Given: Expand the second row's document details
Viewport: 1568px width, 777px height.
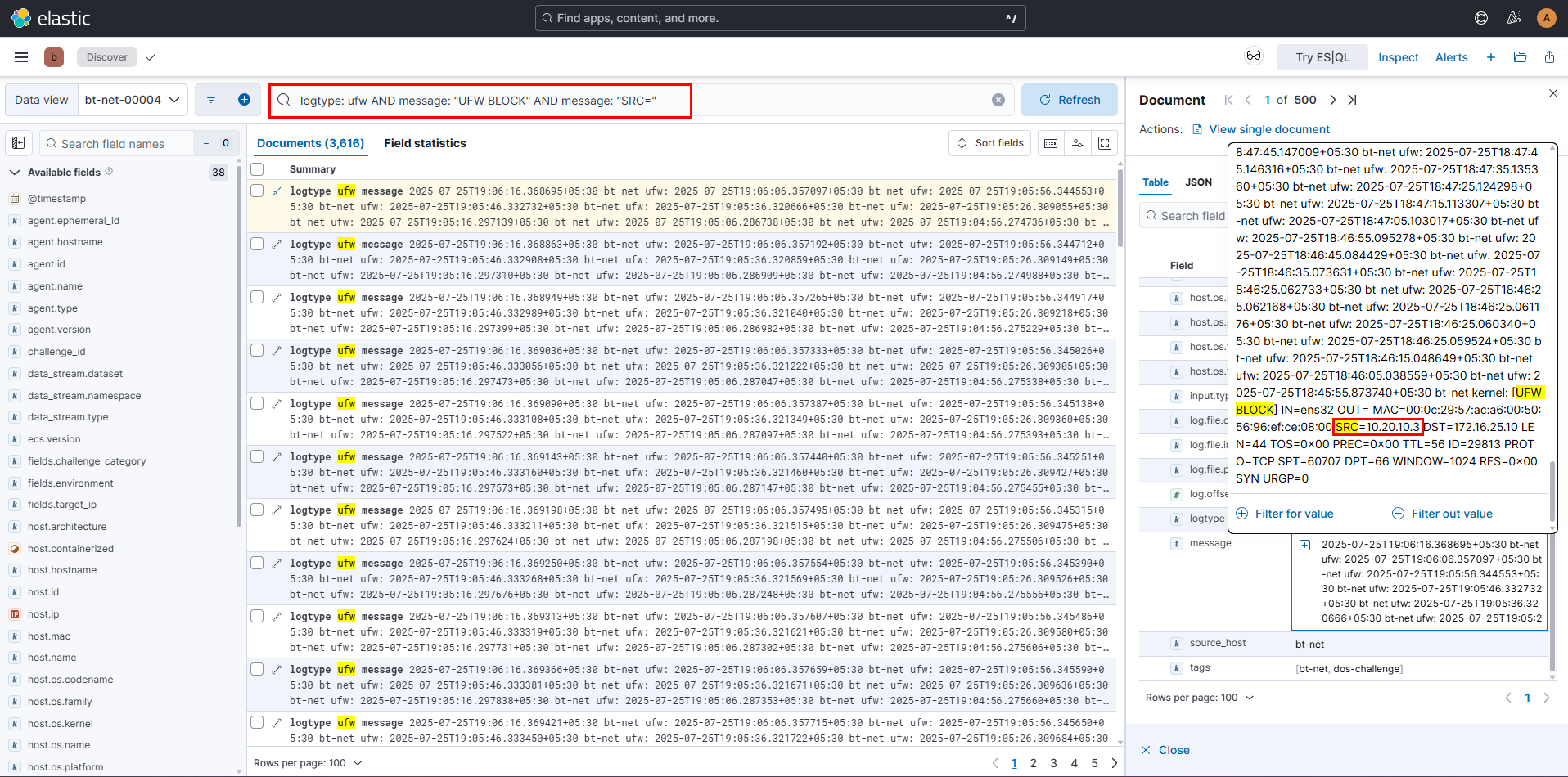Looking at the screenshot, I should tap(277, 244).
